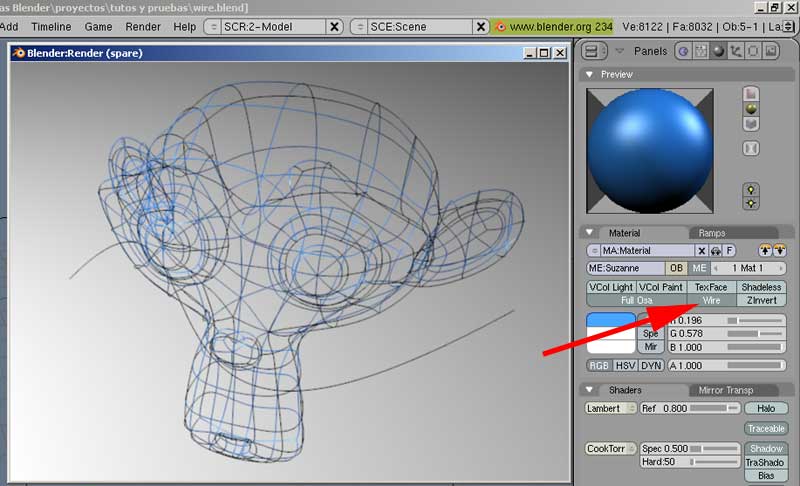The width and height of the screenshot is (800, 486).
Task: Open the MA:Material browse dropdown
Action: click(x=593, y=250)
